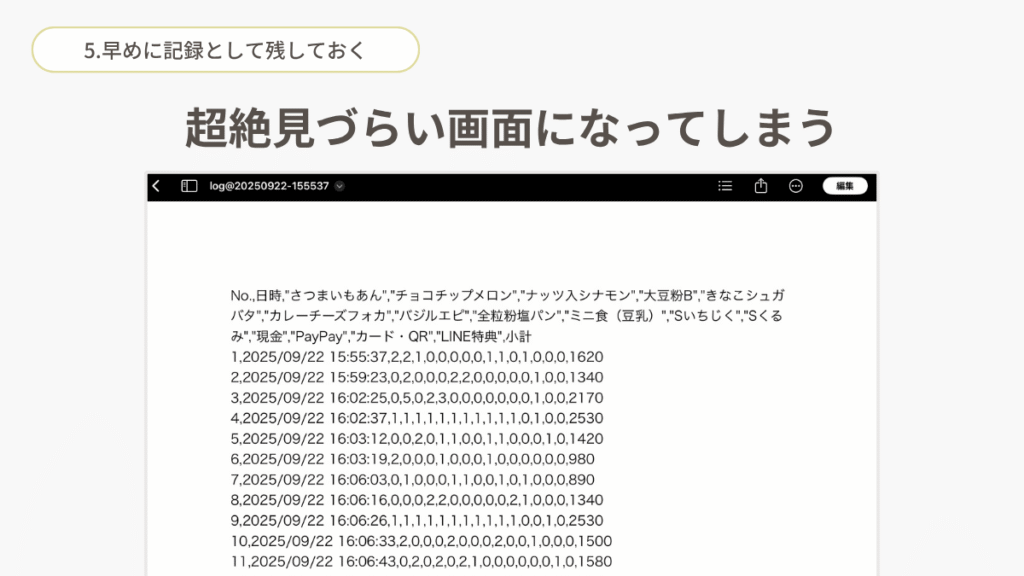Select log row 11 ending in 1580
Viewport: 1024px width, 576px height.
[421, 562]
